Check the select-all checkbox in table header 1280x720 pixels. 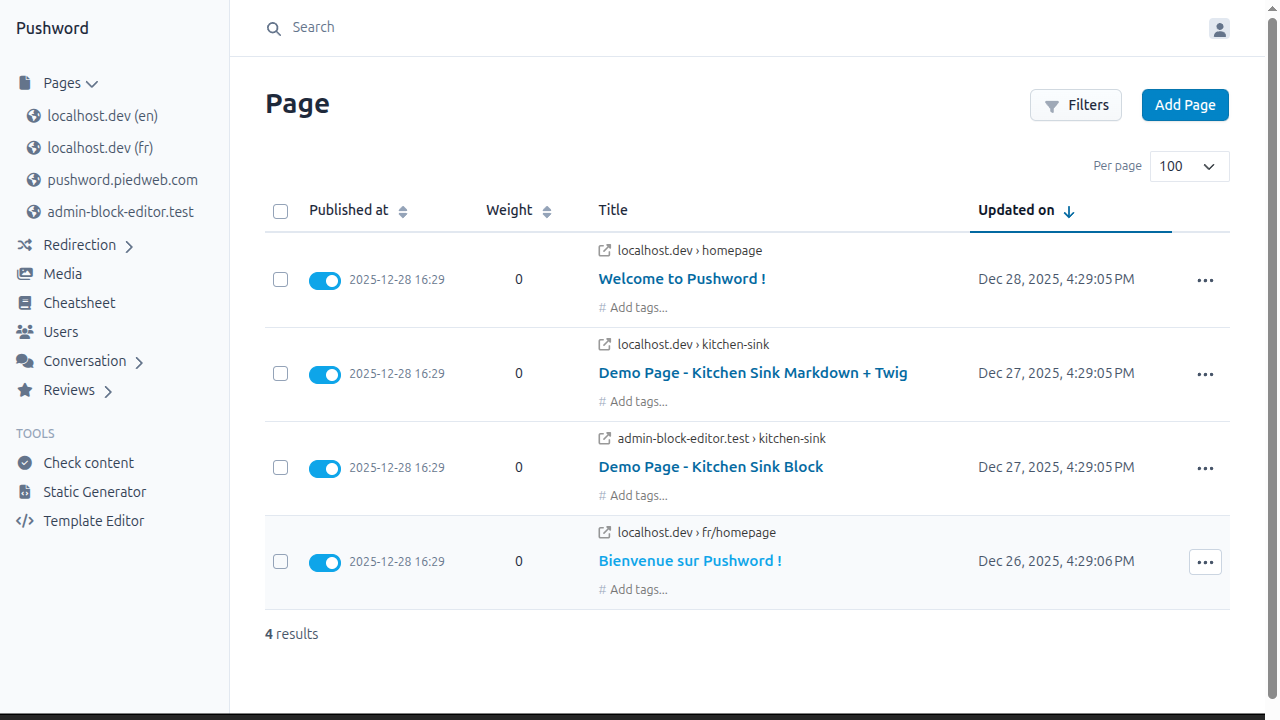pos(280,211)
